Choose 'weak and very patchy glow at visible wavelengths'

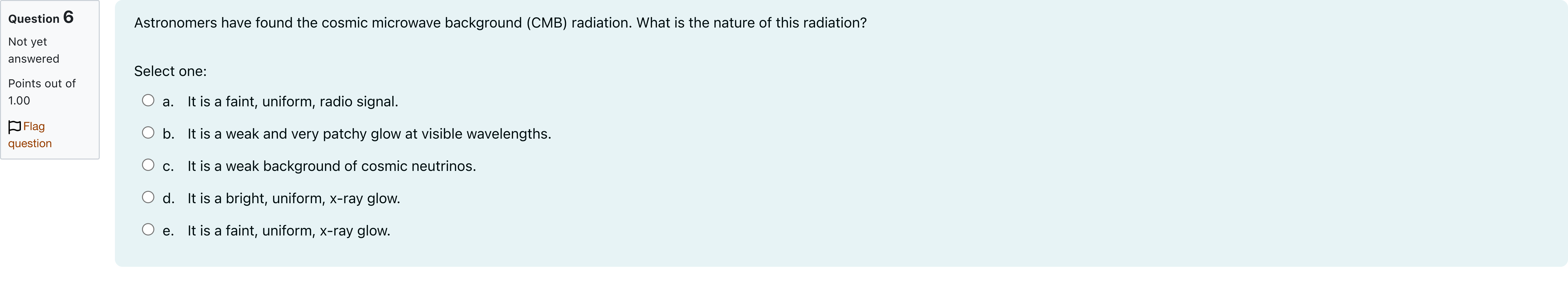369,134
